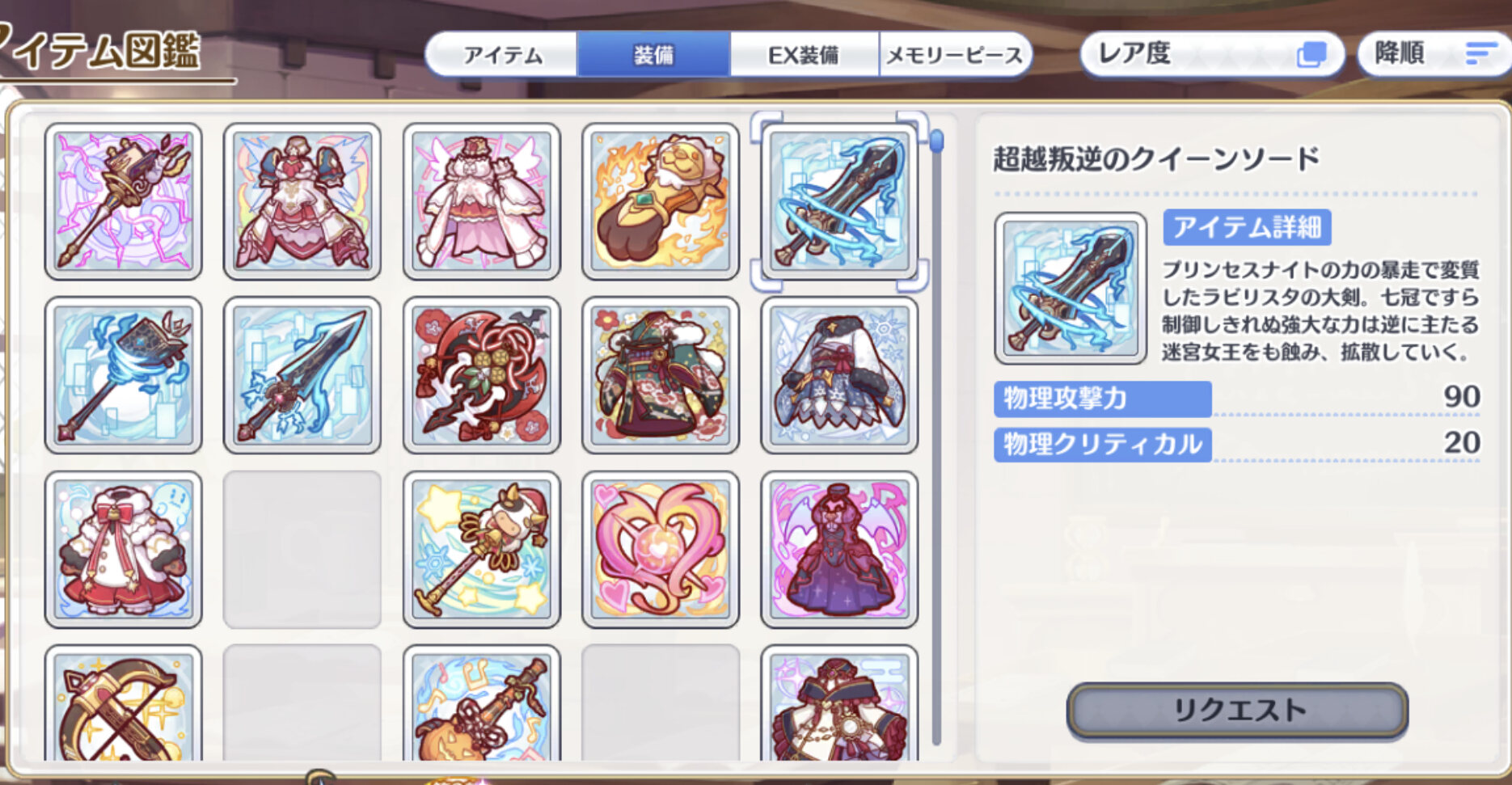Select the empty slot beside Santa coat
The height and width of the screenshot is (785, 1512).
point(302,550)
